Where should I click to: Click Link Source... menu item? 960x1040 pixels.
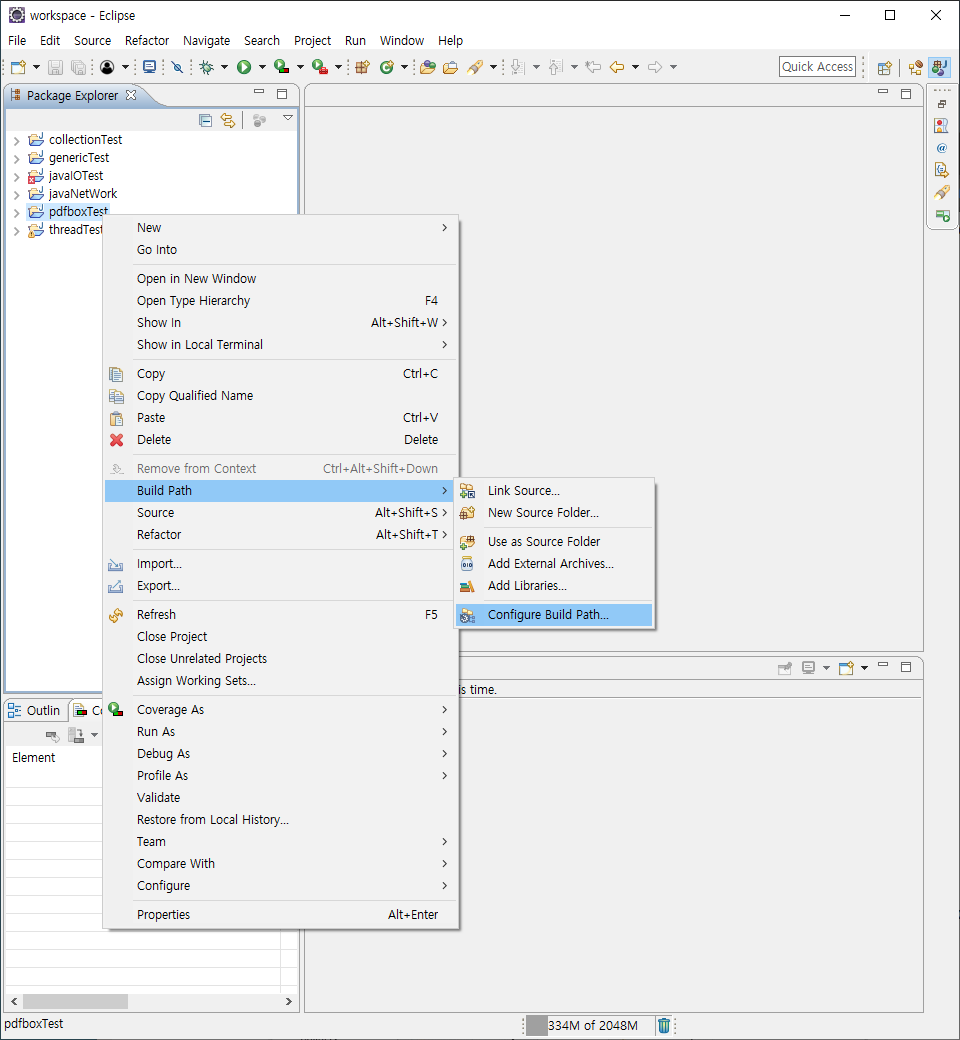[x=554, y=491]
